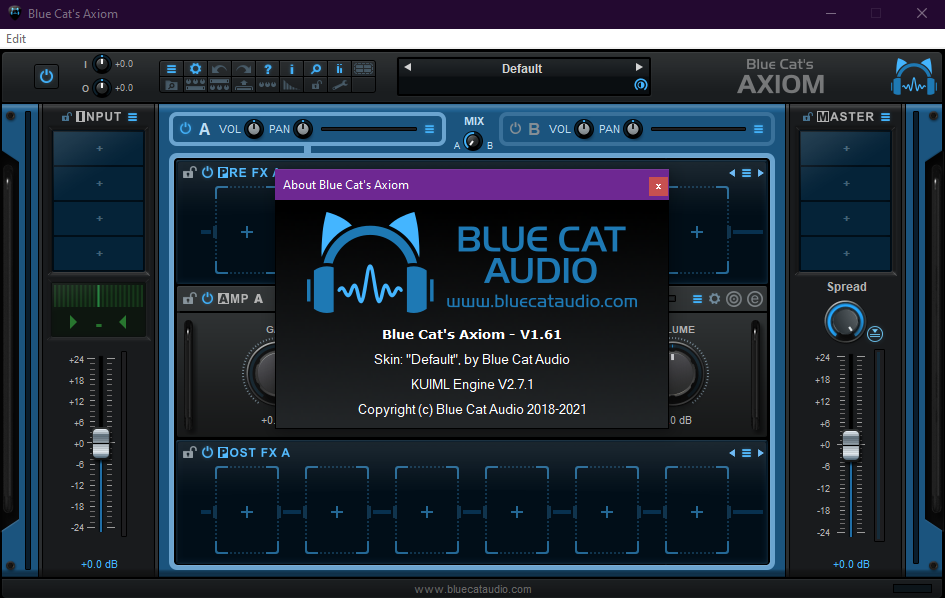Viewport: 945px width, 598px height.
Task: Click the wrench icon in the toolbar
Action: (339, 85)
